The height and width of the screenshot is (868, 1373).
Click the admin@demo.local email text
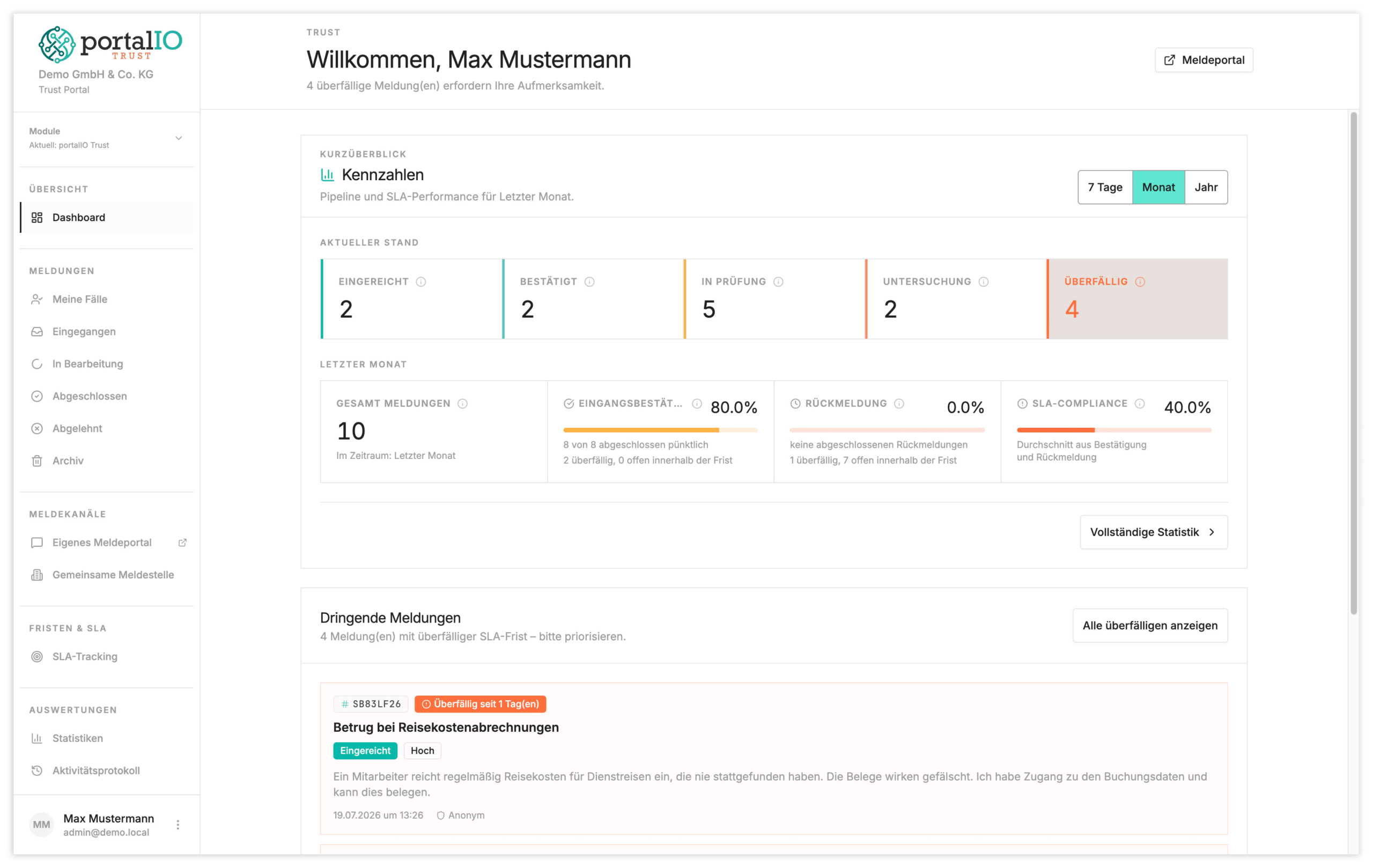(x=106, y=833)
